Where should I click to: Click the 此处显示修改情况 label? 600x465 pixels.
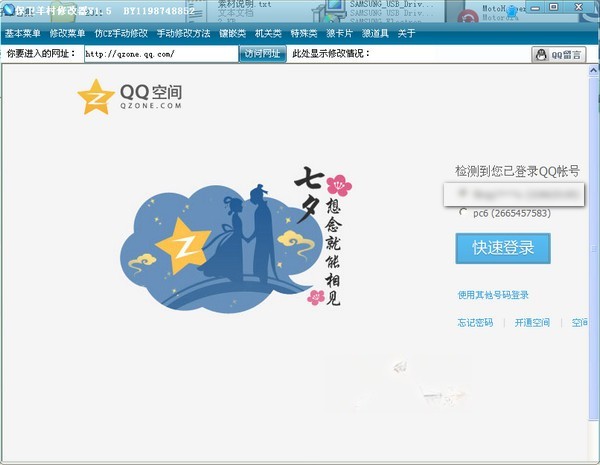[x=331, y=54]
